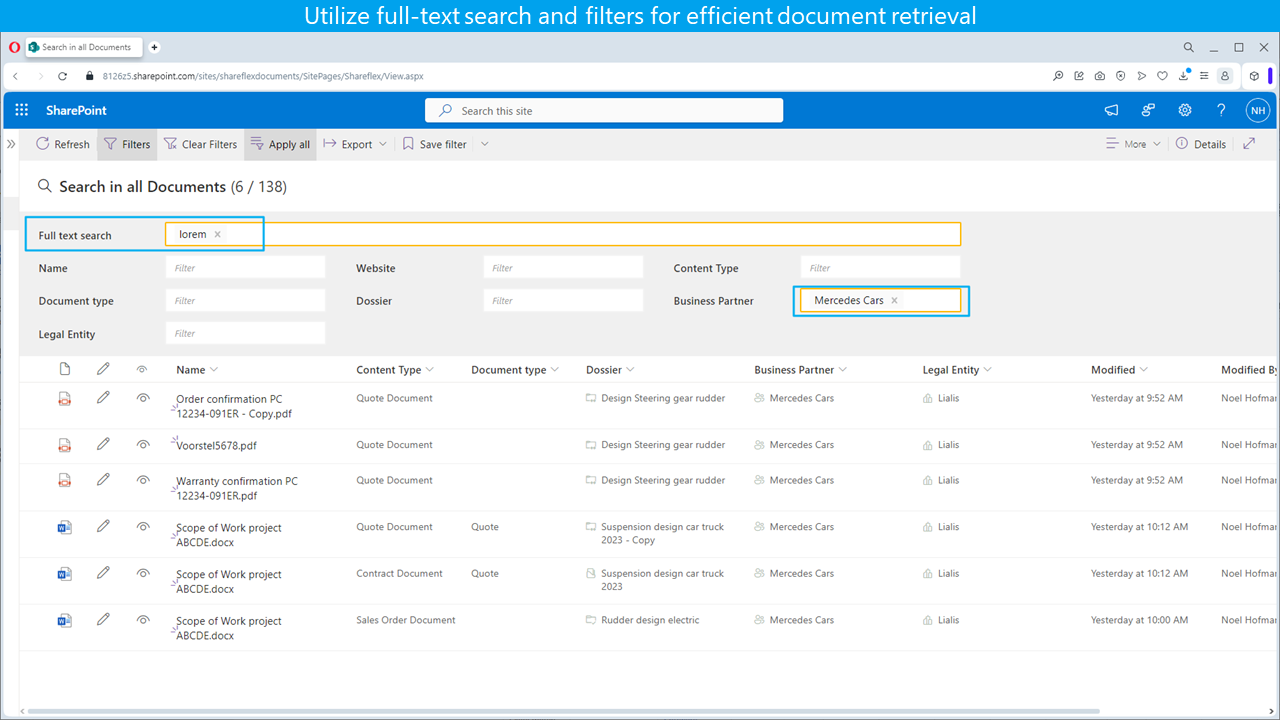Open Suspension design car truck 2023 - Copy dossier
The width and height of the screenshot is (1280, 720).
tap(662, 533)
